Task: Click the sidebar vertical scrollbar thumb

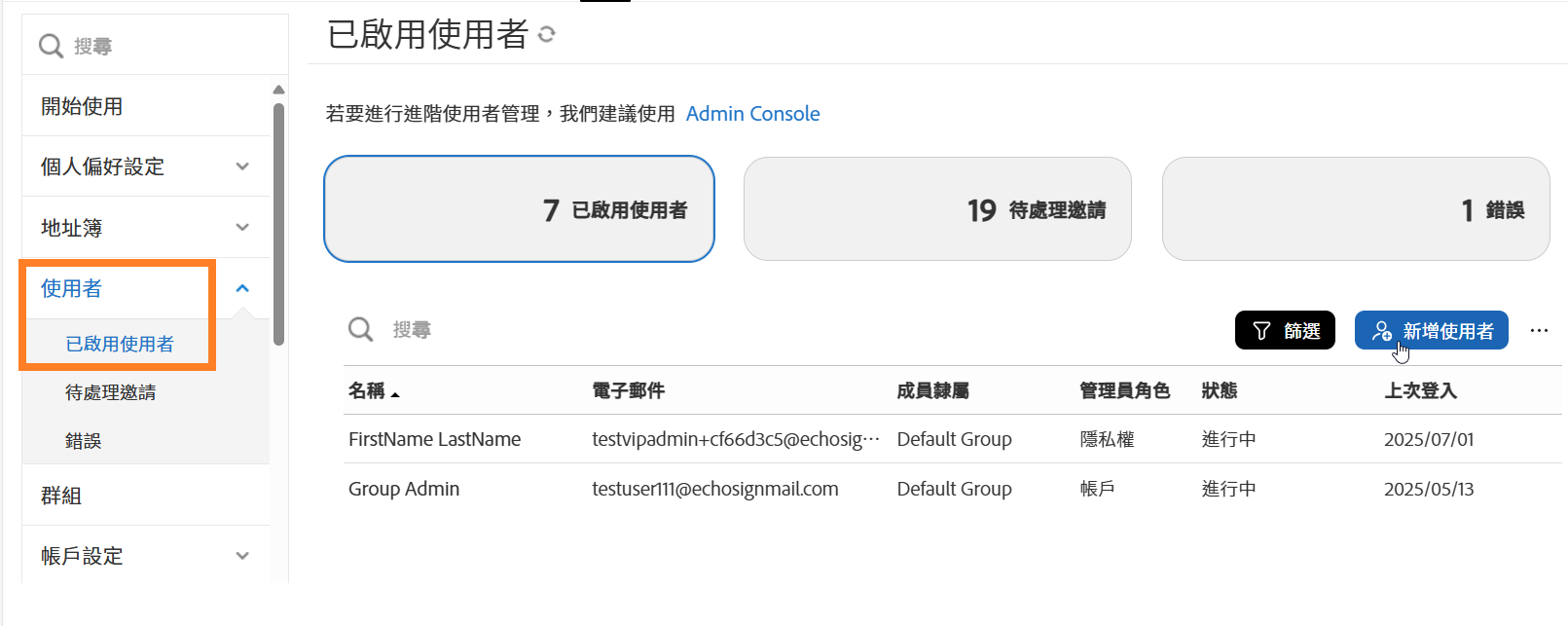Action: [x=279, y=224]
